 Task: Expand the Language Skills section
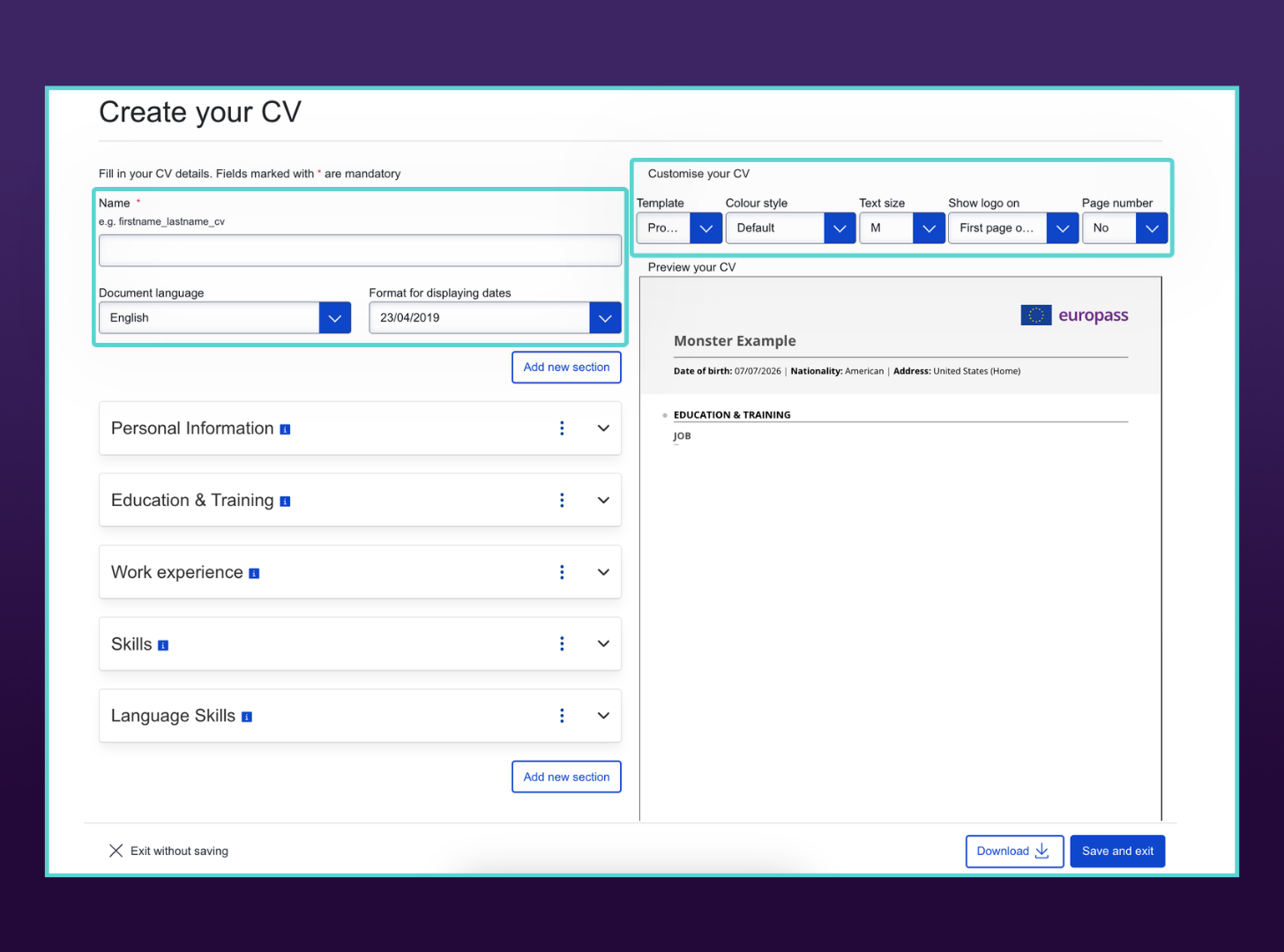click(603, 716)
